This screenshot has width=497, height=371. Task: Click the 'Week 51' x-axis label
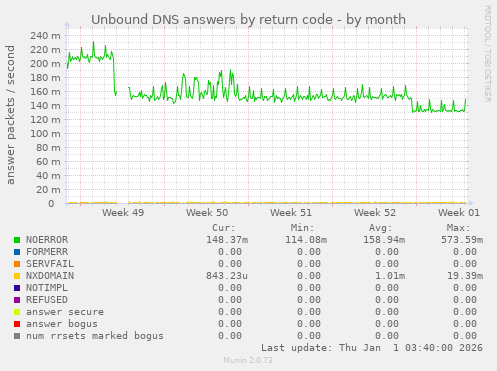pos(291,213)
